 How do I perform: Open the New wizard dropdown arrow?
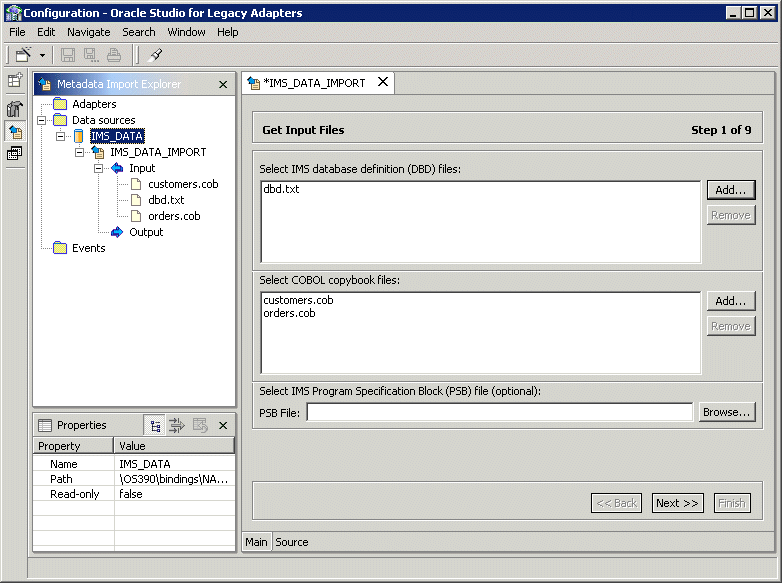(42, 55)
